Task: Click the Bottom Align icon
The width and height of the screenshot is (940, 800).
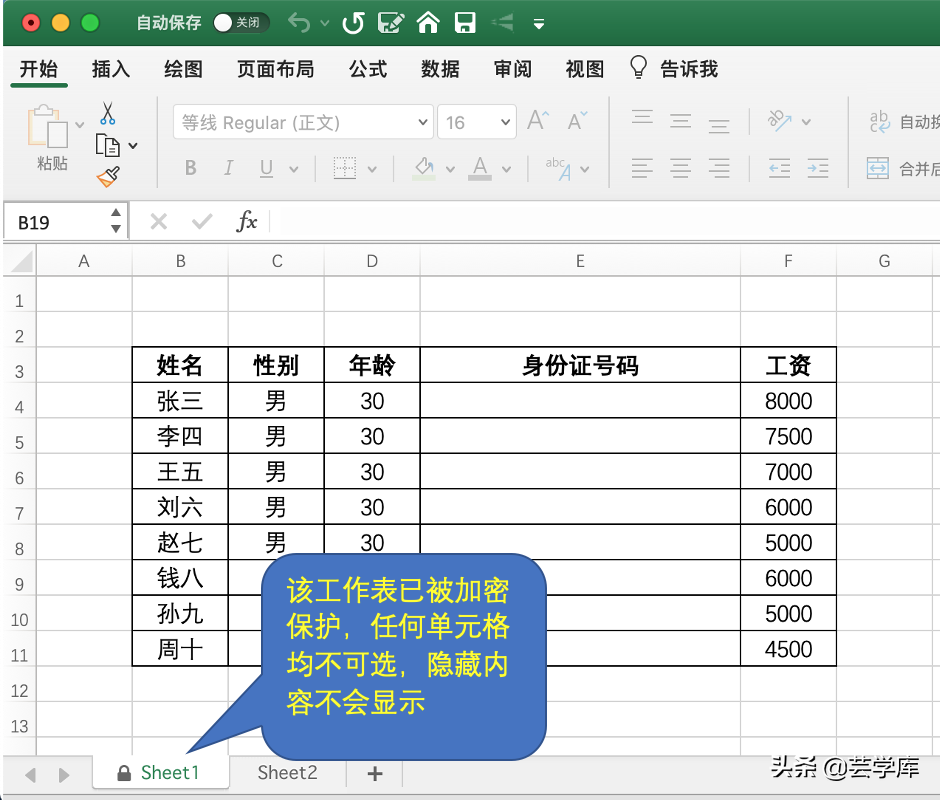Action: click(x=719, y=124)
